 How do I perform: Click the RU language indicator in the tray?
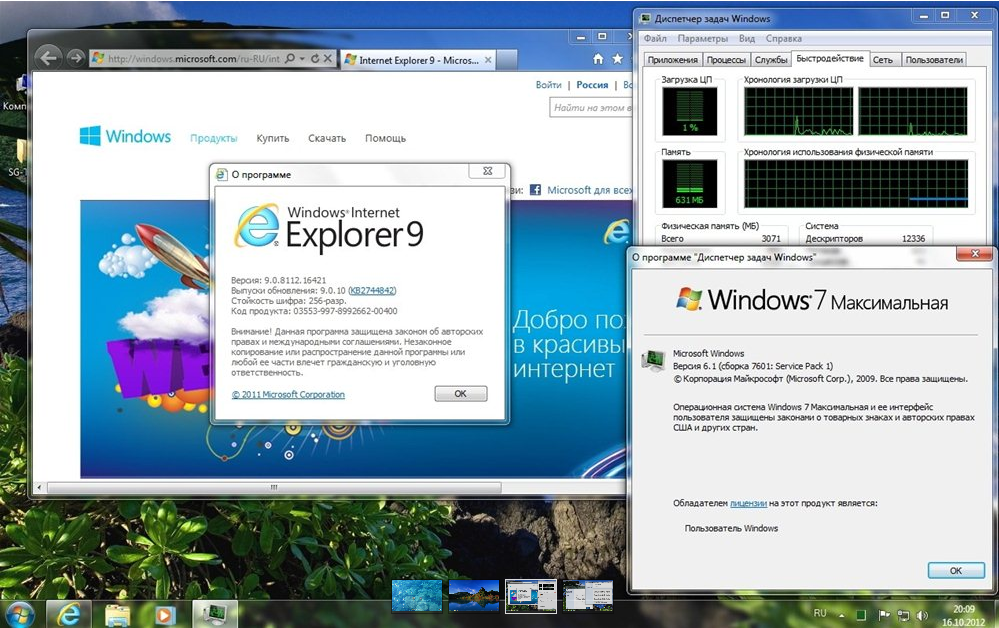[820, 613]
